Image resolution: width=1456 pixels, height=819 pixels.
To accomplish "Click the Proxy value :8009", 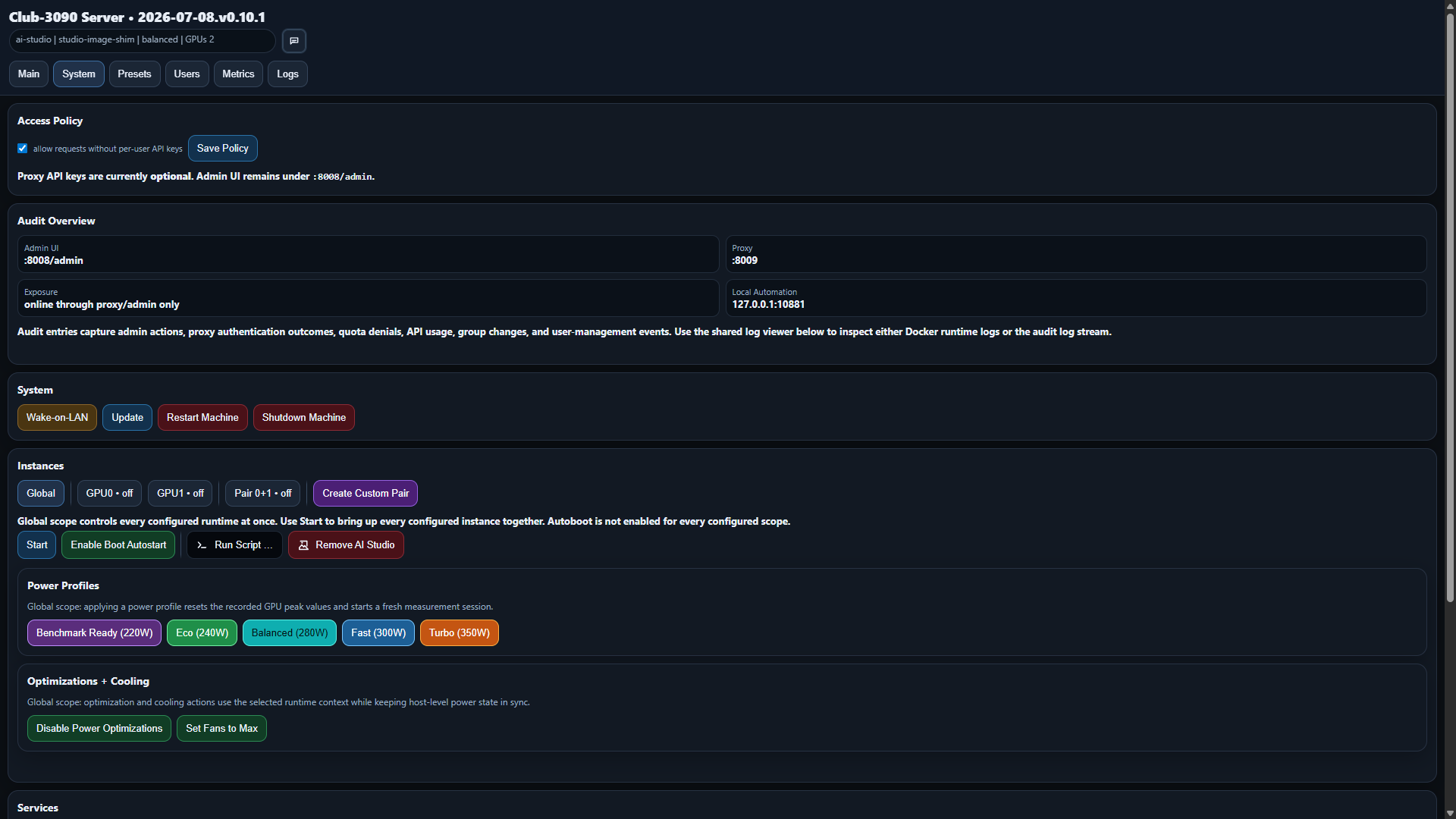I will (745, 261).
